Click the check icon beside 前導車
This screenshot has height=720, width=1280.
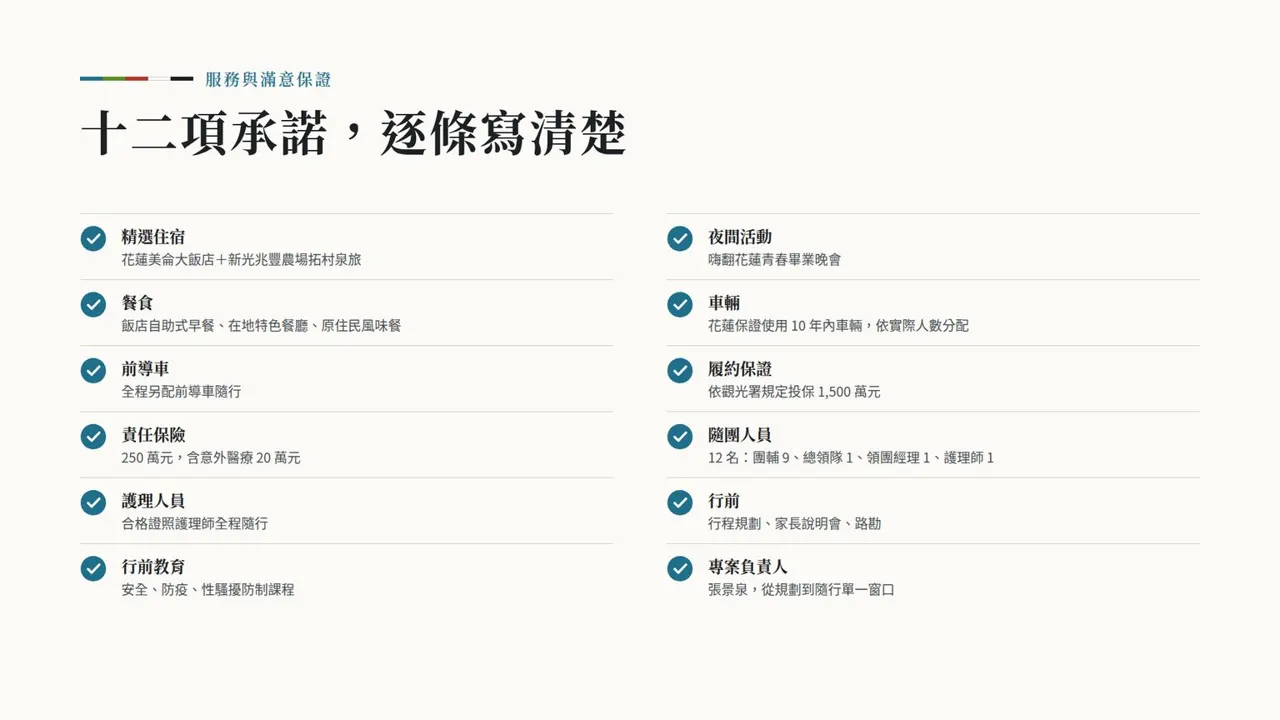pyautogui.click(x=93, y=370)
